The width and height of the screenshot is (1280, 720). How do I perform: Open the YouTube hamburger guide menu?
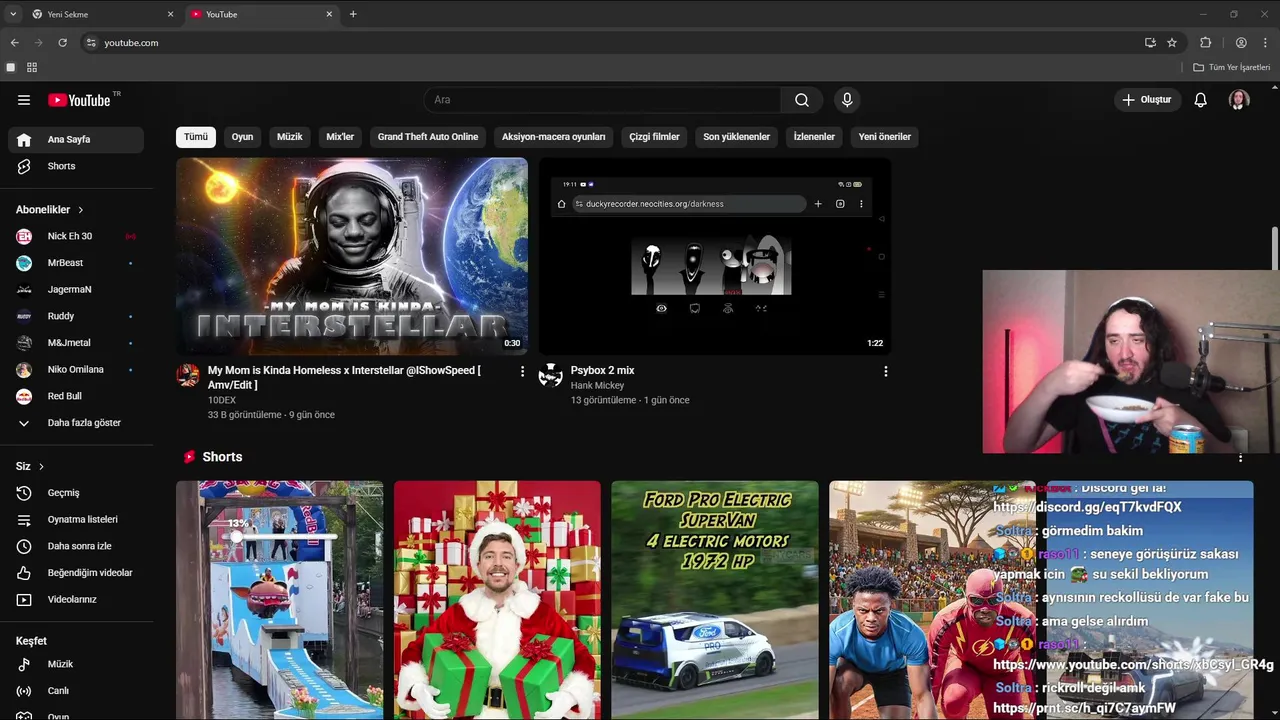click(x=24, y=100)
